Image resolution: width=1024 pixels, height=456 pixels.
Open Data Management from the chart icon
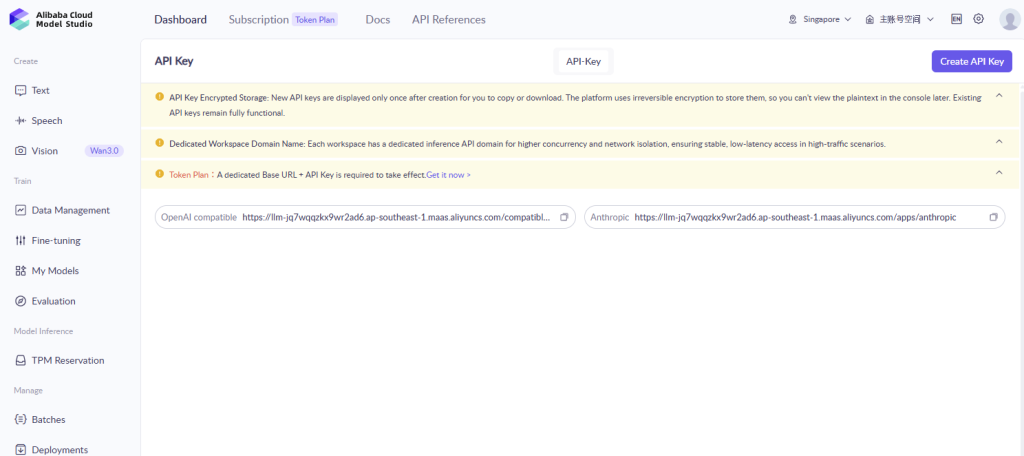point(20,210)
